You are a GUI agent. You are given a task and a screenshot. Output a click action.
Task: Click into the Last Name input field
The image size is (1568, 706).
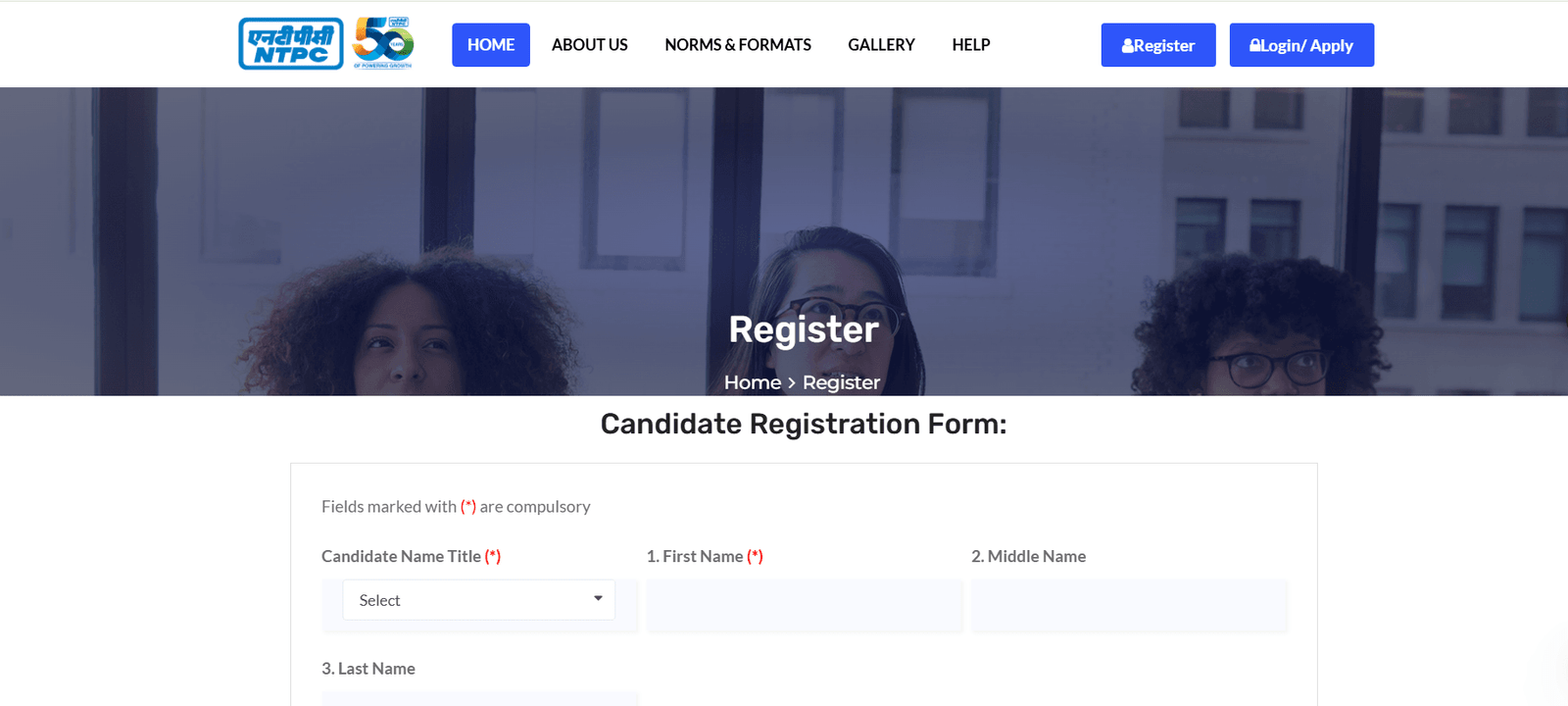coord(478,701)
